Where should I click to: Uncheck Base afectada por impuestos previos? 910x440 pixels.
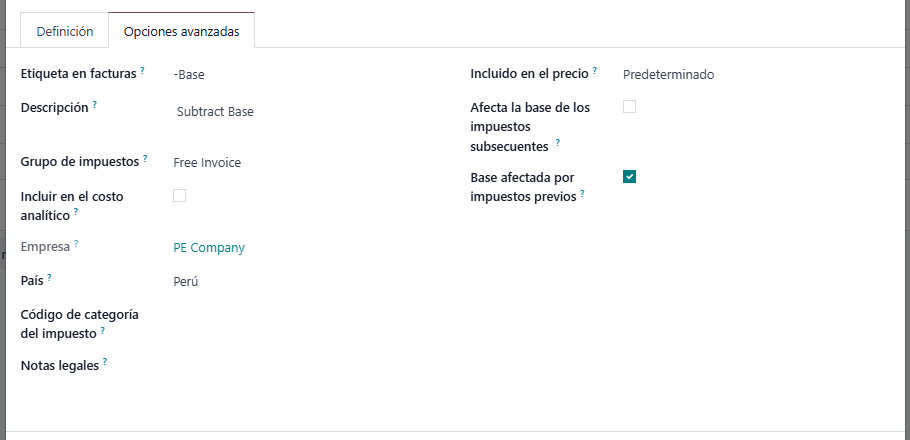(629, 176)
